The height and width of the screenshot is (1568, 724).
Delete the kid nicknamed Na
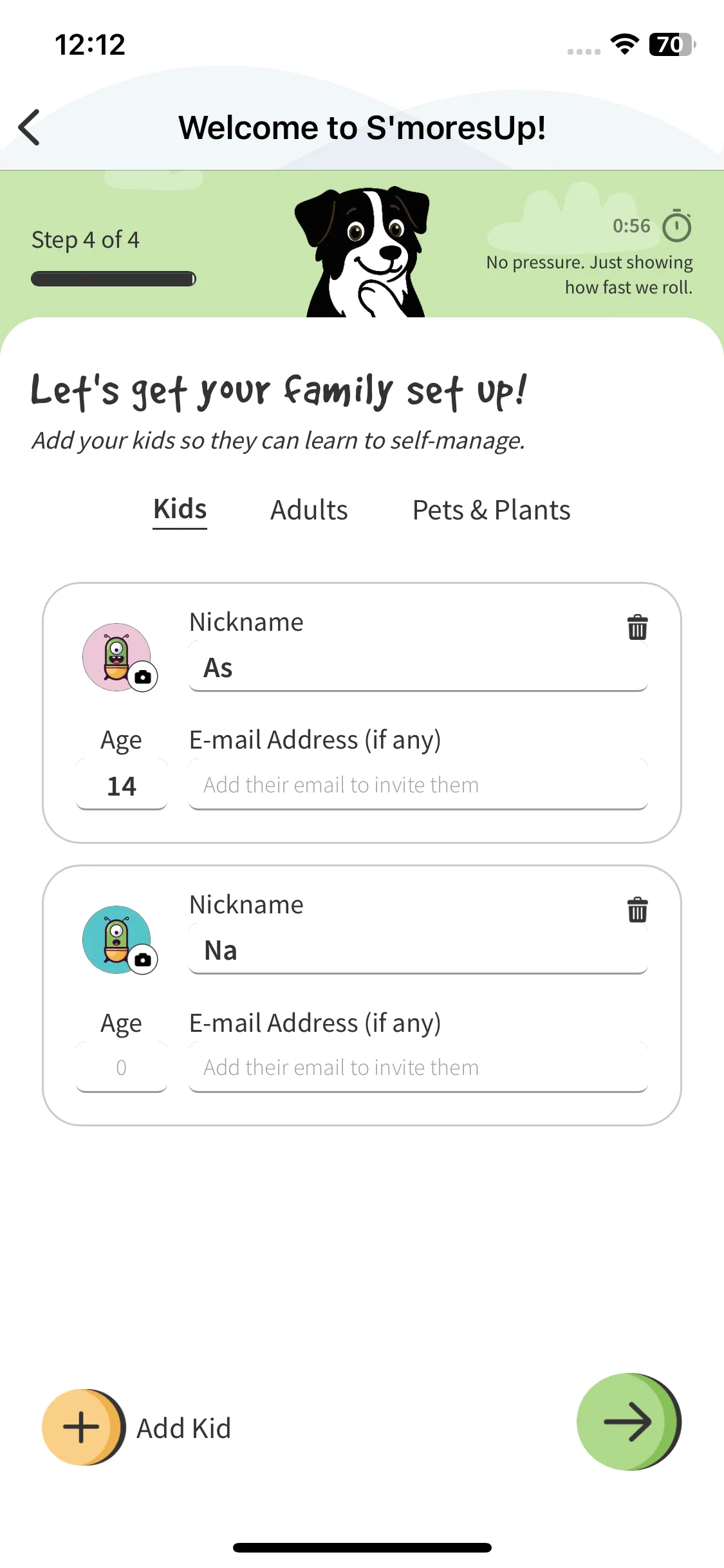click(x=637, y=910)
